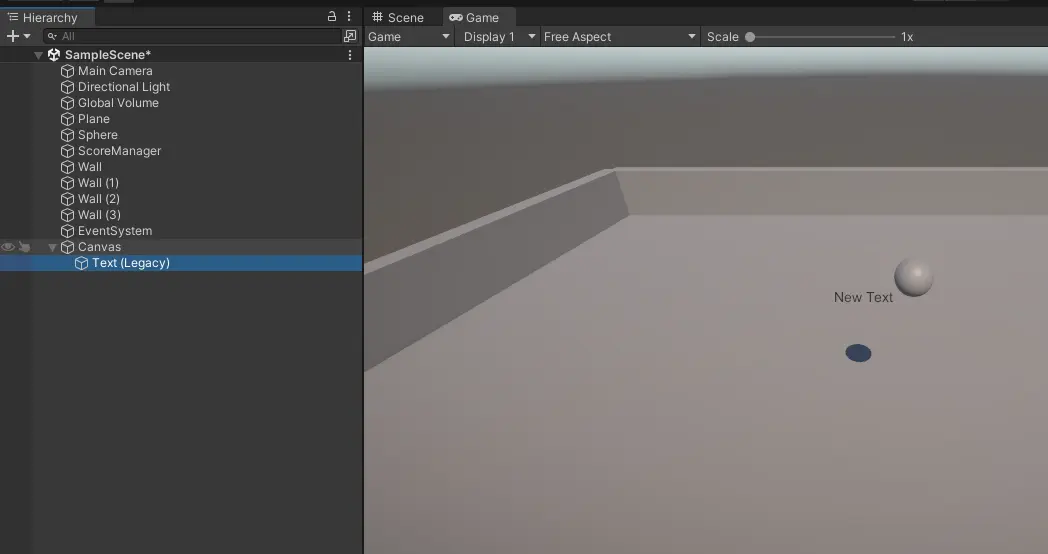Click the cube icon beside ScoreManager
The image size is (1048, 554).
67,151
